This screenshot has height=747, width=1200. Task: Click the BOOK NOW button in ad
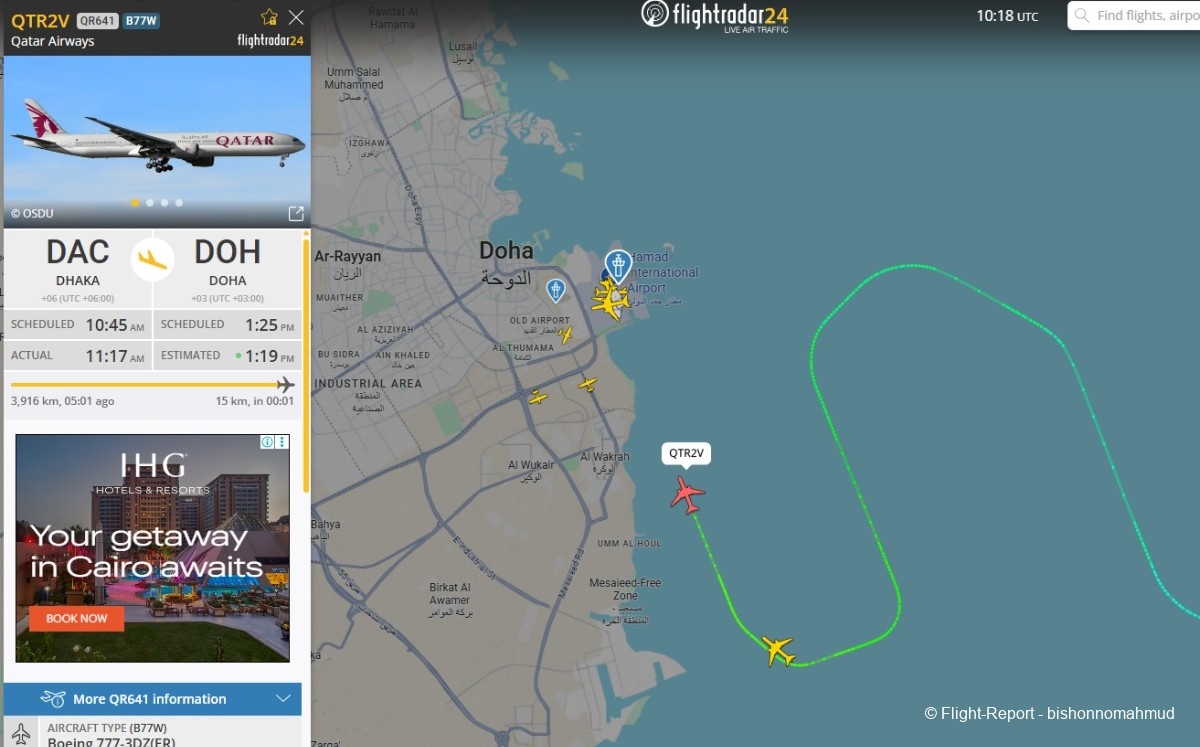(x=77, y=618)
